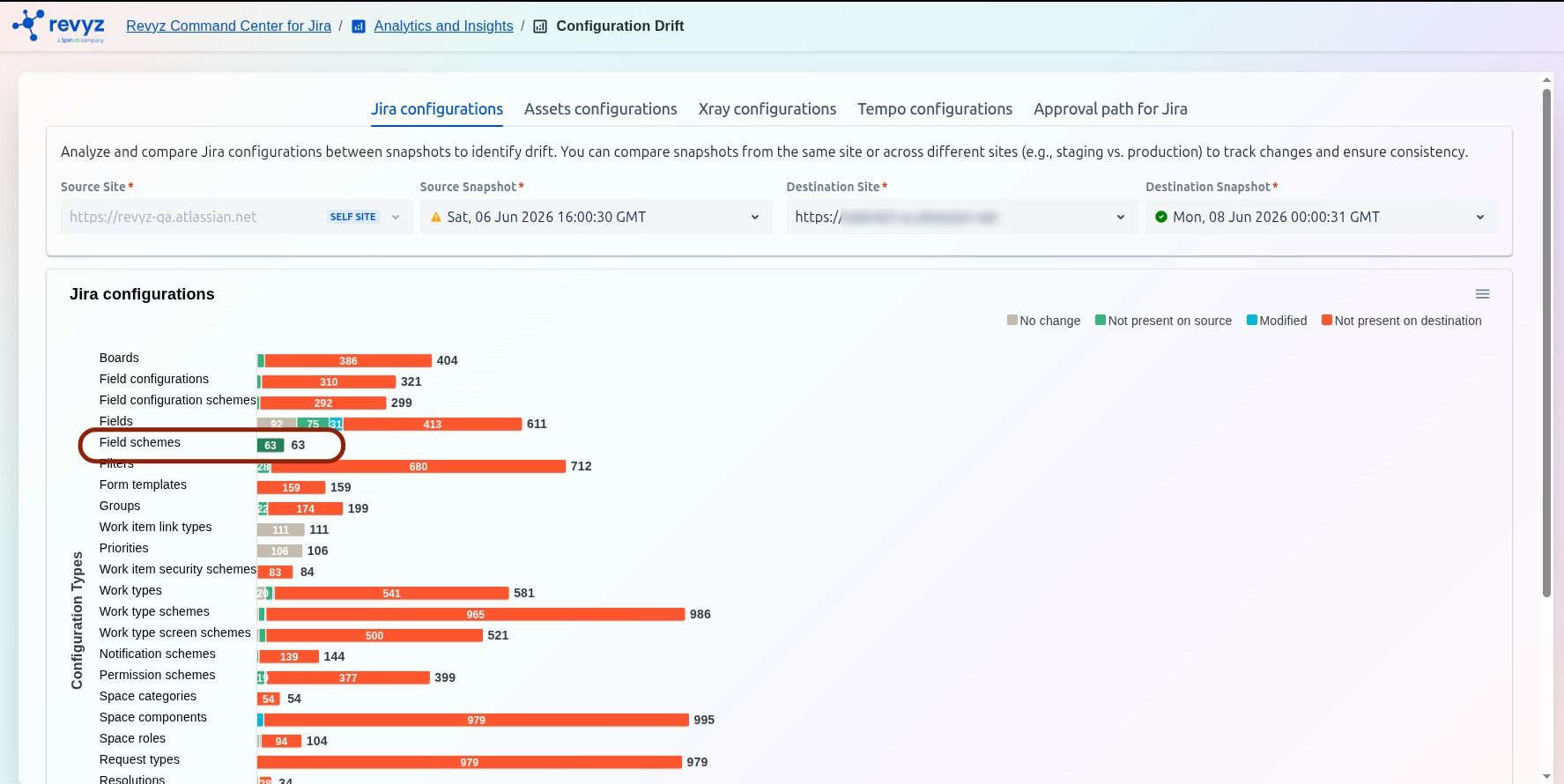The width and height of the screenshot is (1564, 784).
Task: Switch to the Assets configurations tab
Action: pyautogui.click(x=601, y=109)
